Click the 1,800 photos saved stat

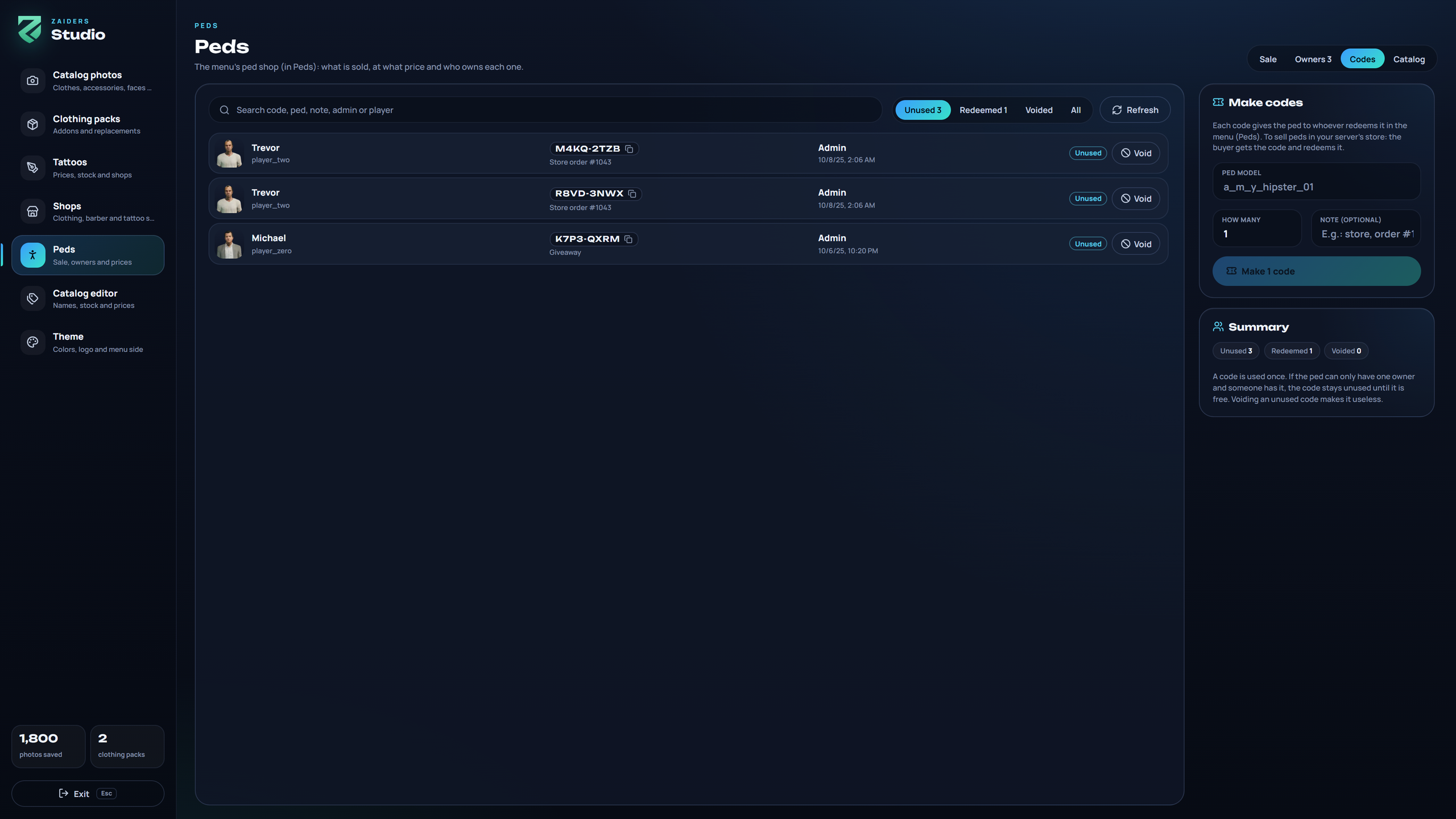click(48, 746)
